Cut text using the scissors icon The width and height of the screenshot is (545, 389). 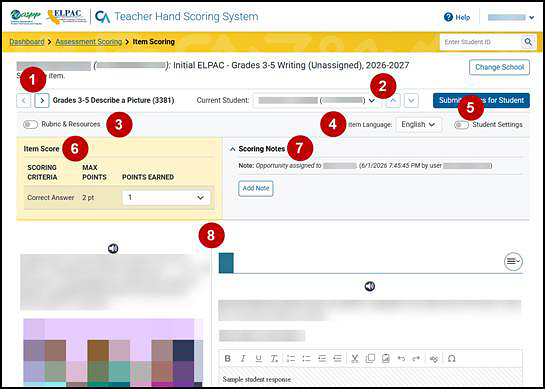point(355,358)
